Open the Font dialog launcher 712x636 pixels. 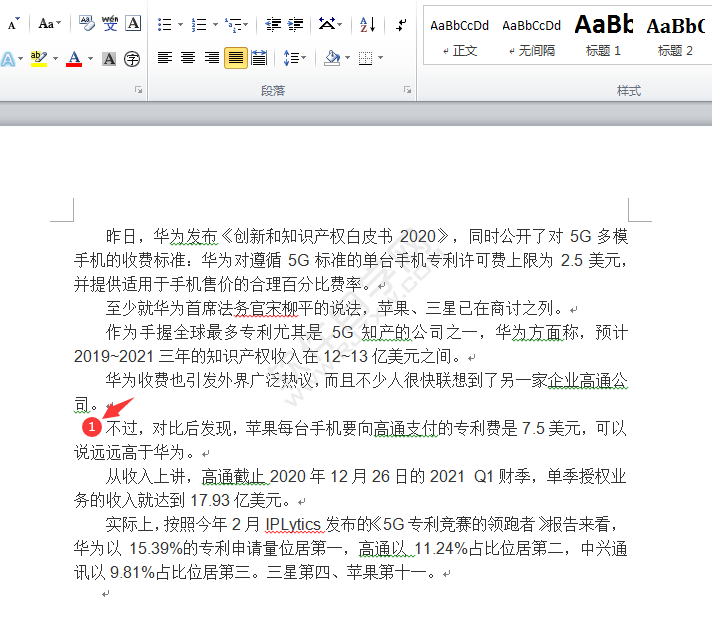(138, 90)
